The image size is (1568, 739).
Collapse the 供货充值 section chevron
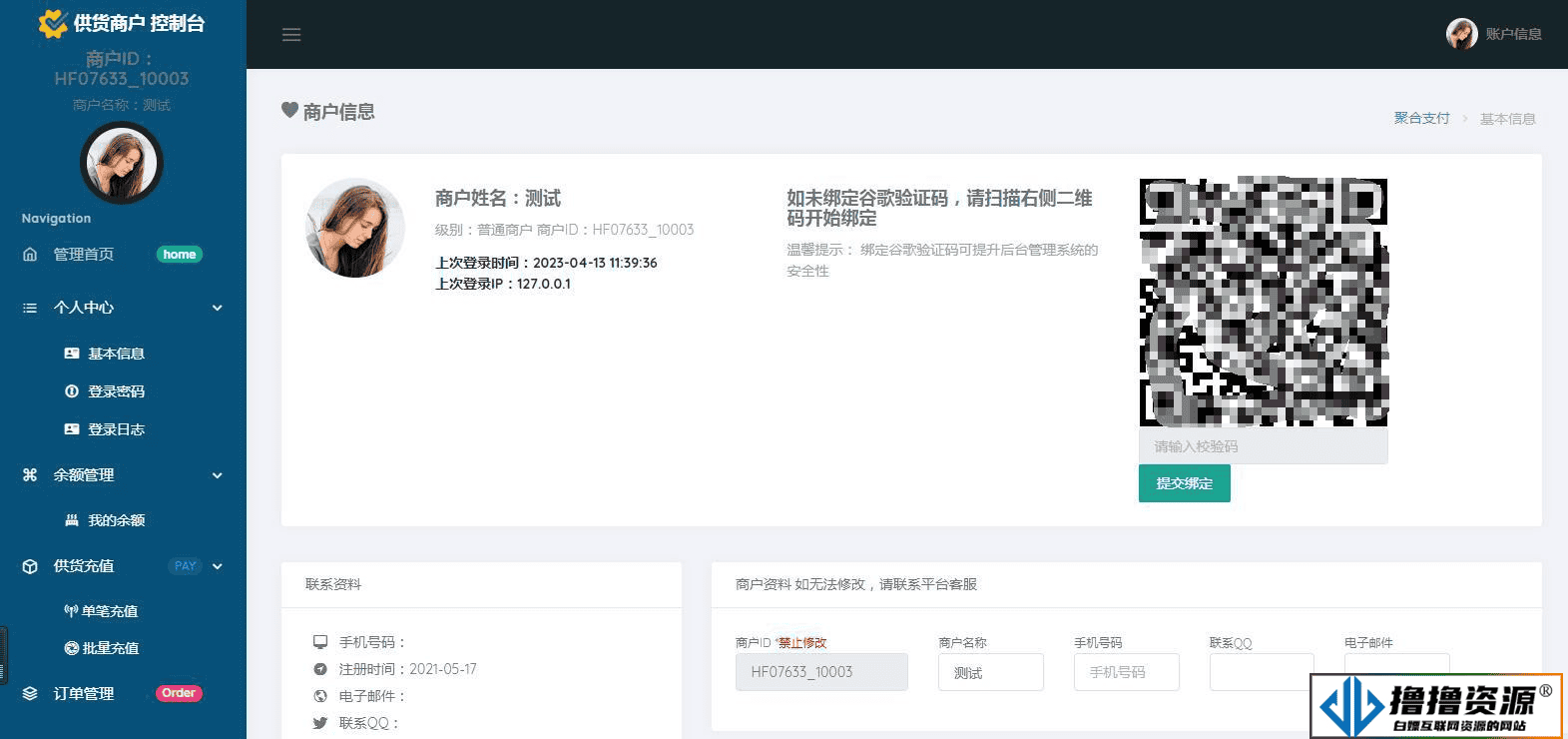[218, 566]
